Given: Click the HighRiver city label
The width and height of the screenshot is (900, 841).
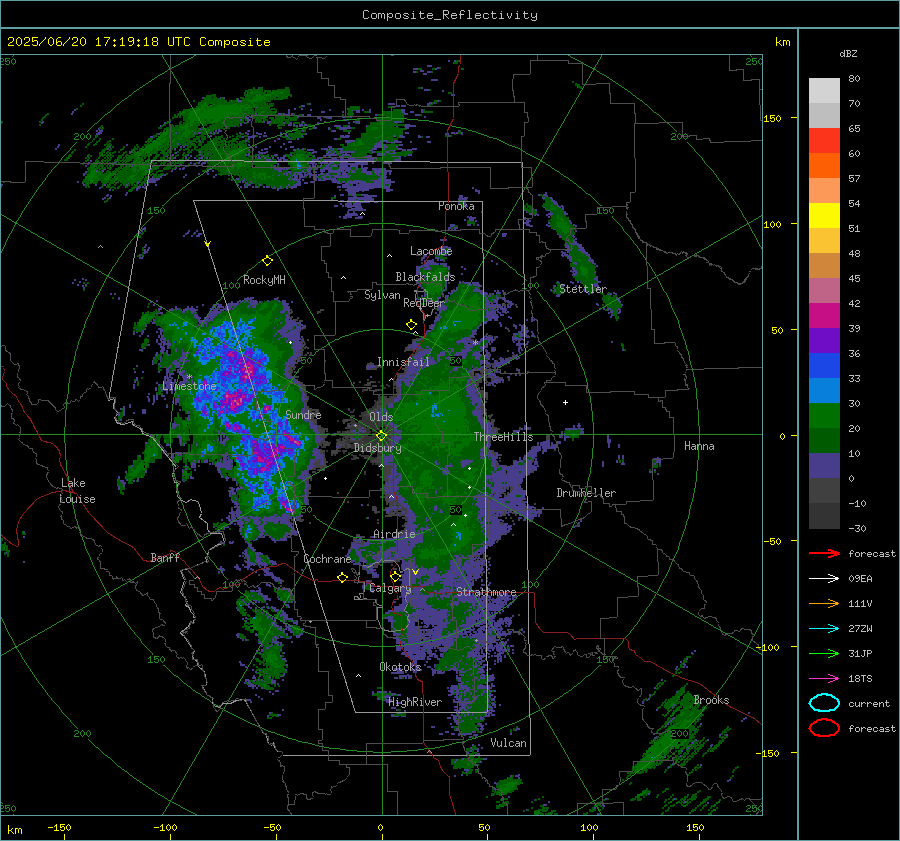Looking at the screenshot, I should (415, 702).
